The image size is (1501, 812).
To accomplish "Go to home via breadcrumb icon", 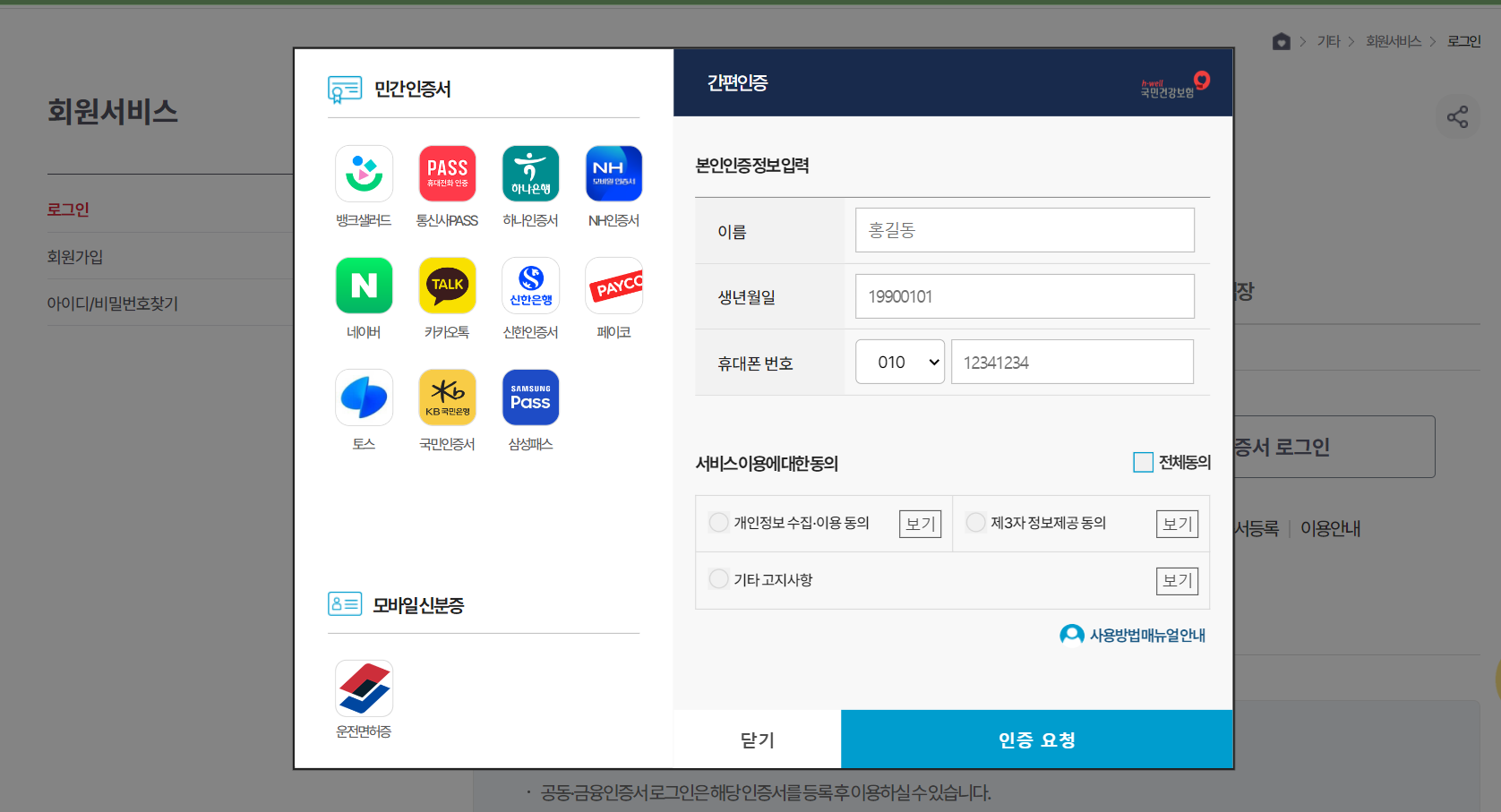I will click(1282, 41).
